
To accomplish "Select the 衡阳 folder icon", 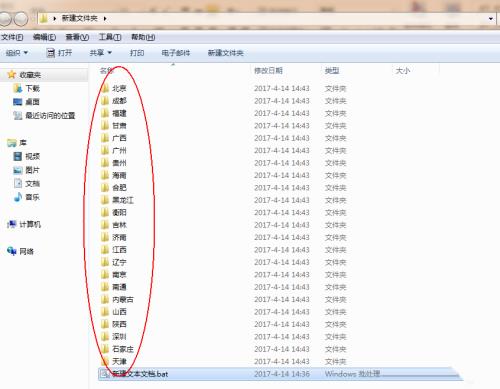I will coord(105,212).
